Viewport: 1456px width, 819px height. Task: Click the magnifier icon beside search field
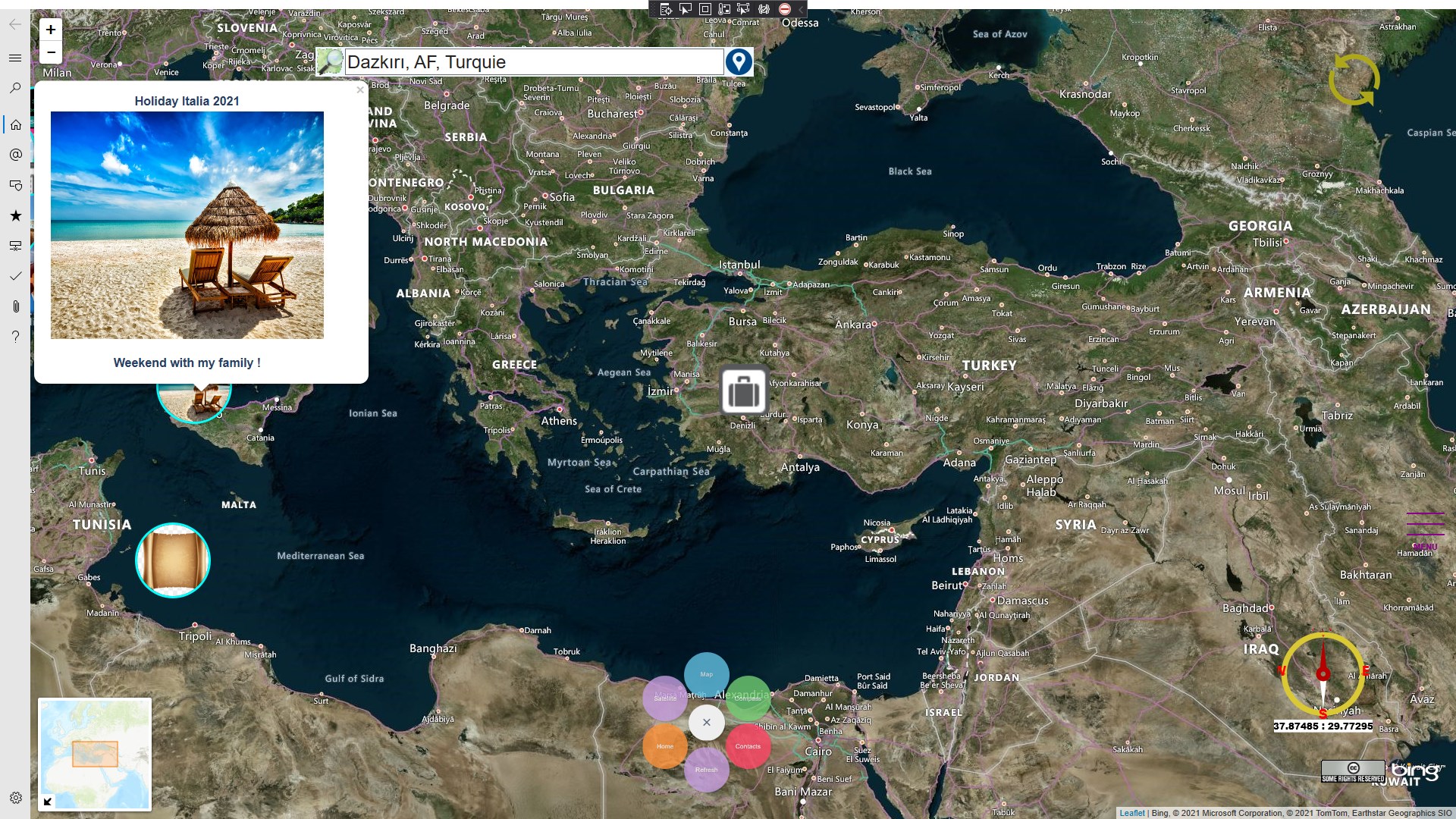330,61
